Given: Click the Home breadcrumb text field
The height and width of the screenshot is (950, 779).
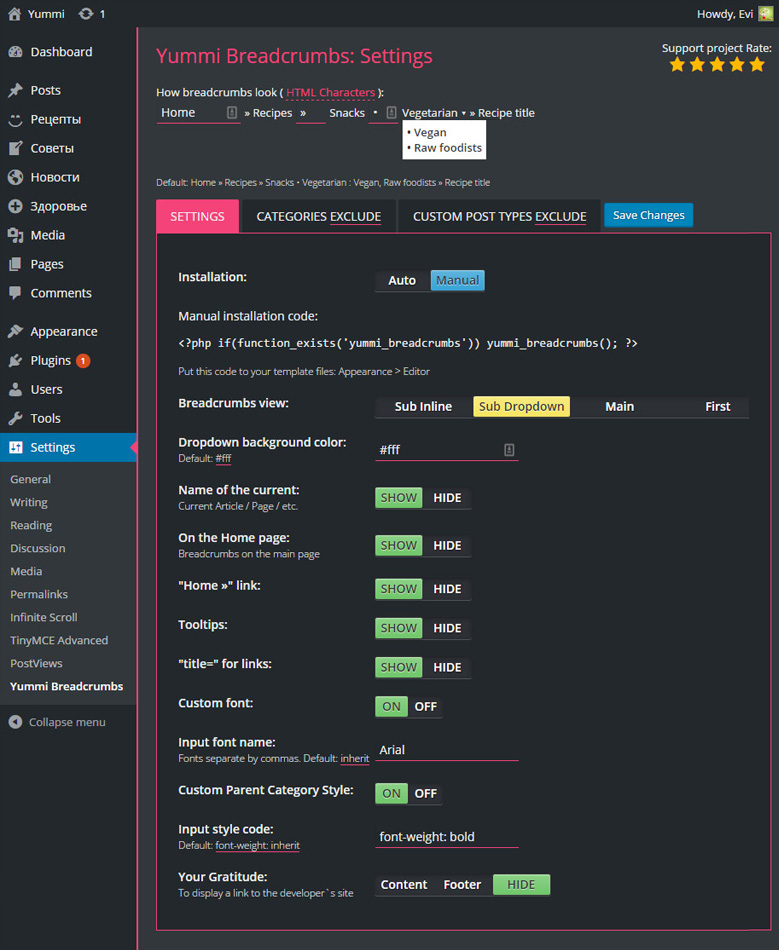Looking at the screenshot, I should pyautogui.click(x=197, y=113).
